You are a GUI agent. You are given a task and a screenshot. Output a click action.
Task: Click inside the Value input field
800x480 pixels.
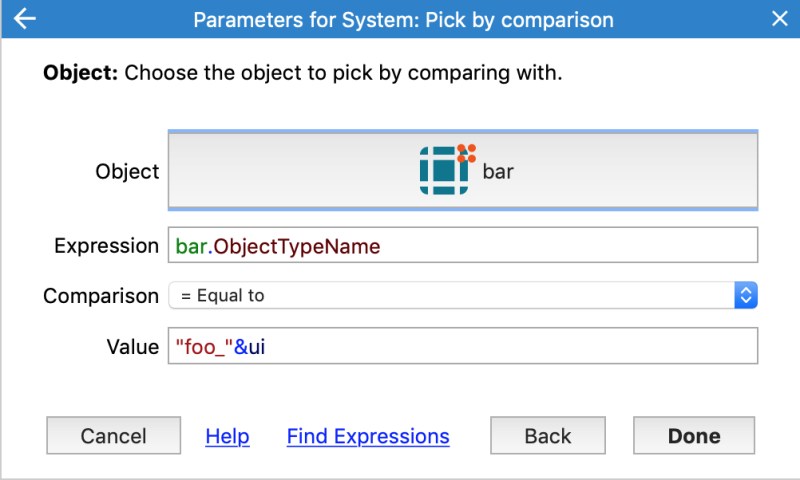pos(463,346)
